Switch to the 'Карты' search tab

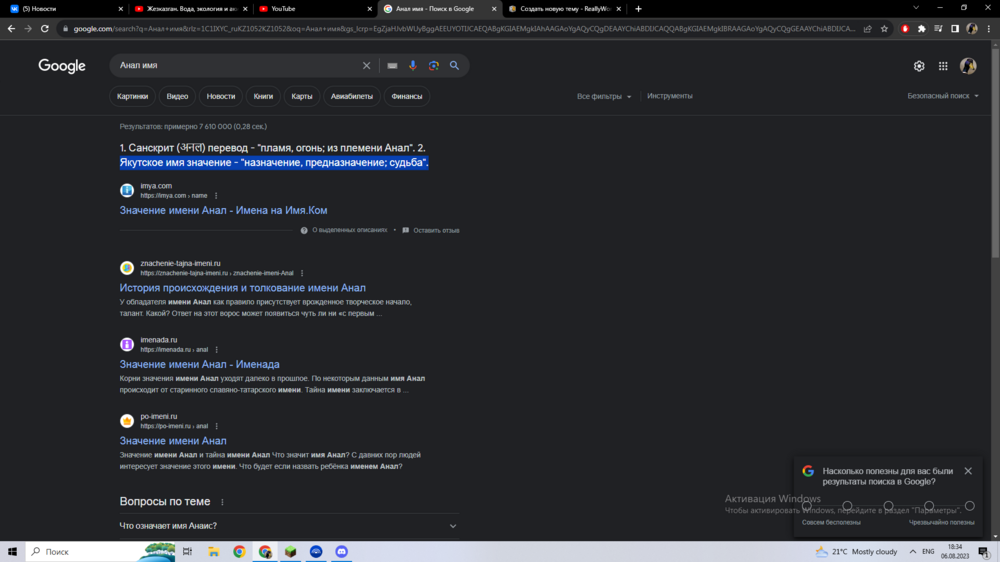(302, 96)
